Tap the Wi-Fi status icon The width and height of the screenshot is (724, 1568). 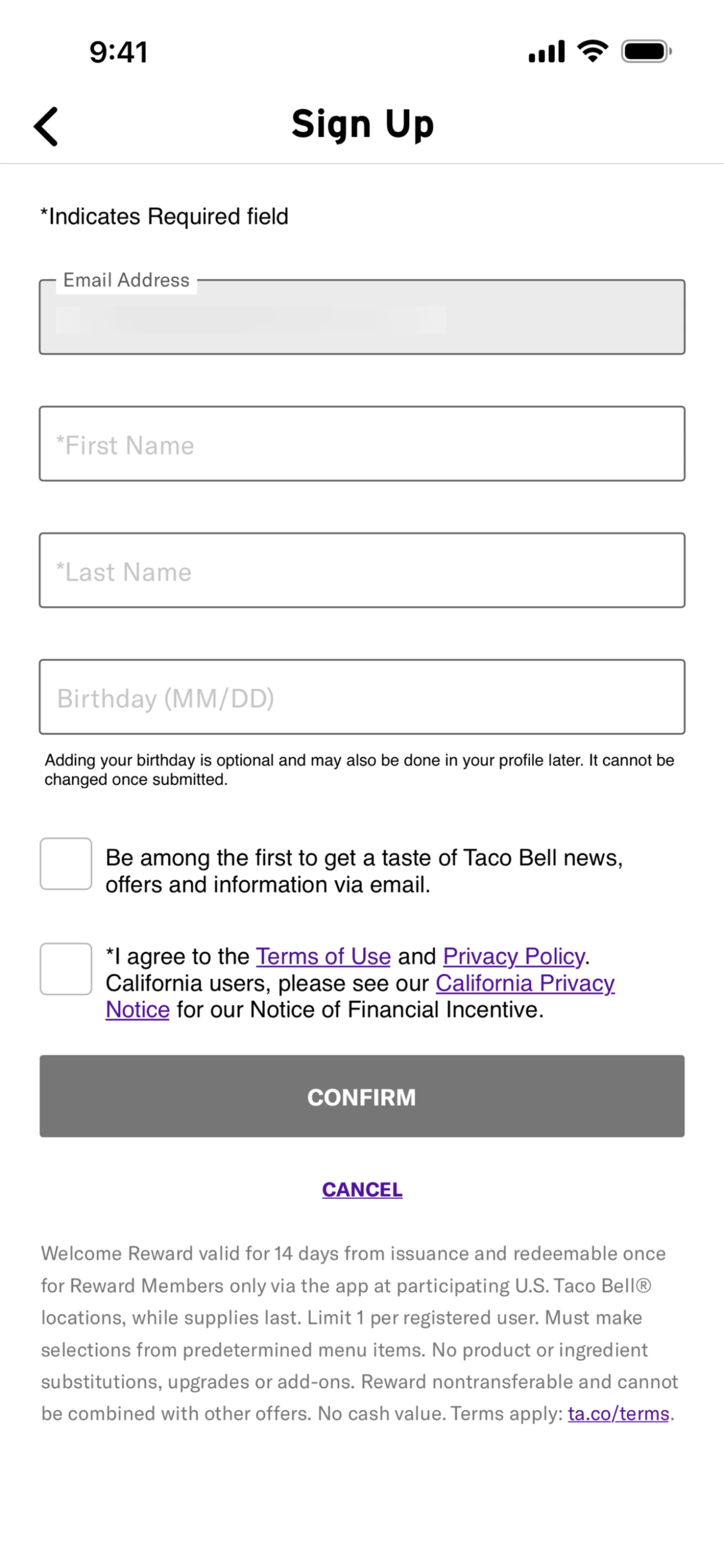pyautogui.click(x=592, y=51)
